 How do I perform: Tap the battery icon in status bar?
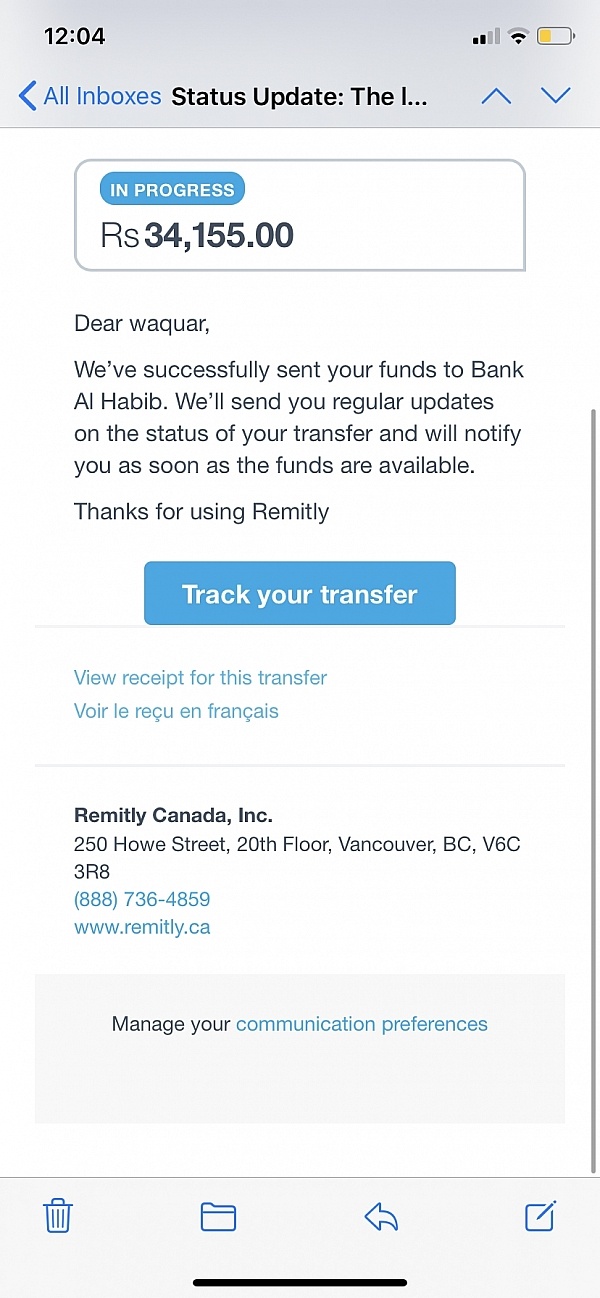[x=555, y=37]
